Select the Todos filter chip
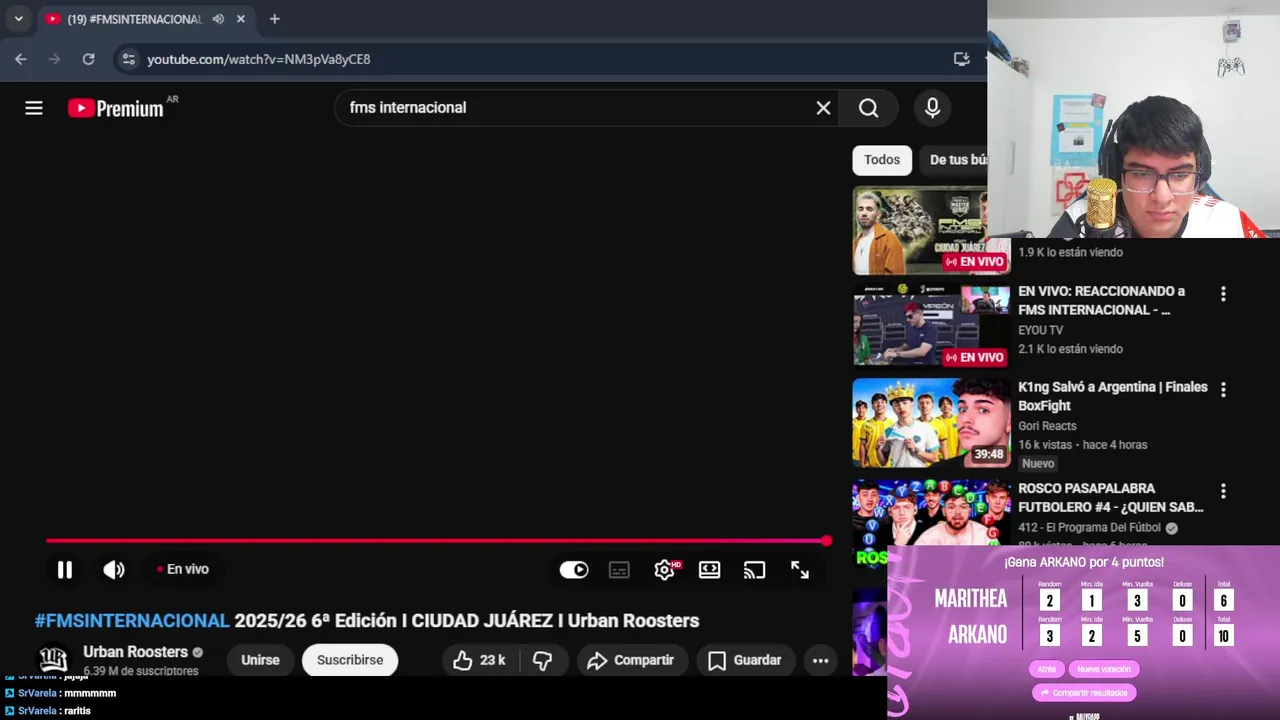Viewport: 1280px width, 720px height. 882,160
